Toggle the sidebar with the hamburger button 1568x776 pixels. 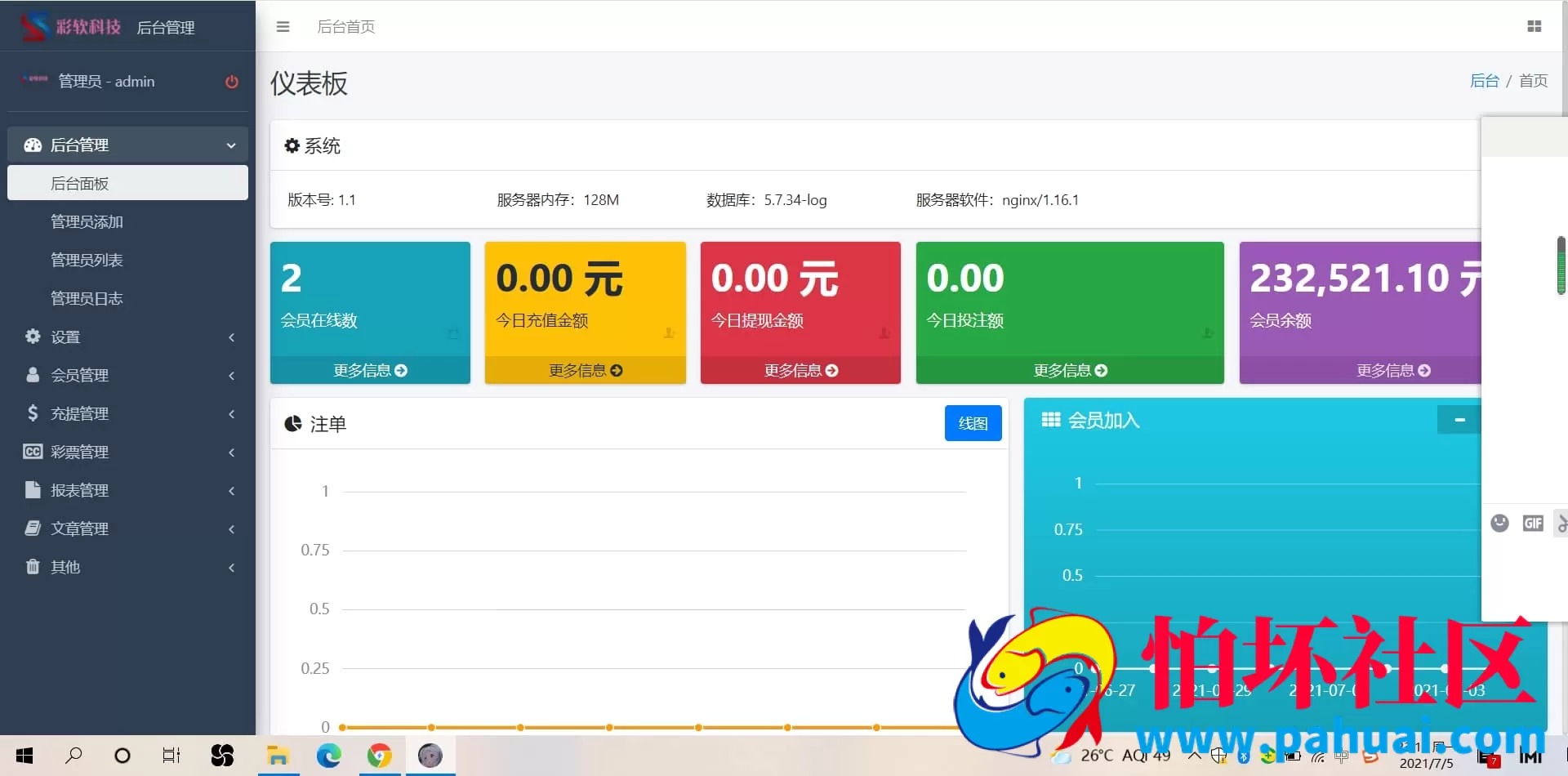283,26
